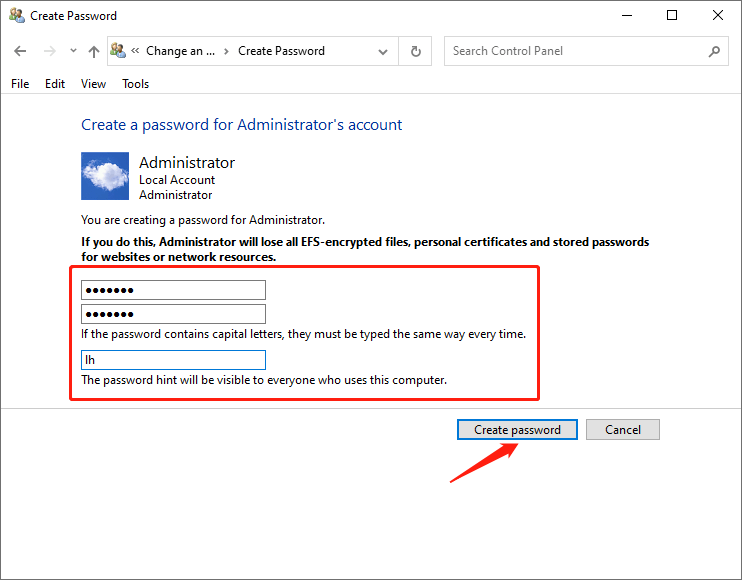The width and height of the screenshot is (742, 580).
Task: Click the 'Create a password for Administrator's account' heading
Action: coord(241,125)
